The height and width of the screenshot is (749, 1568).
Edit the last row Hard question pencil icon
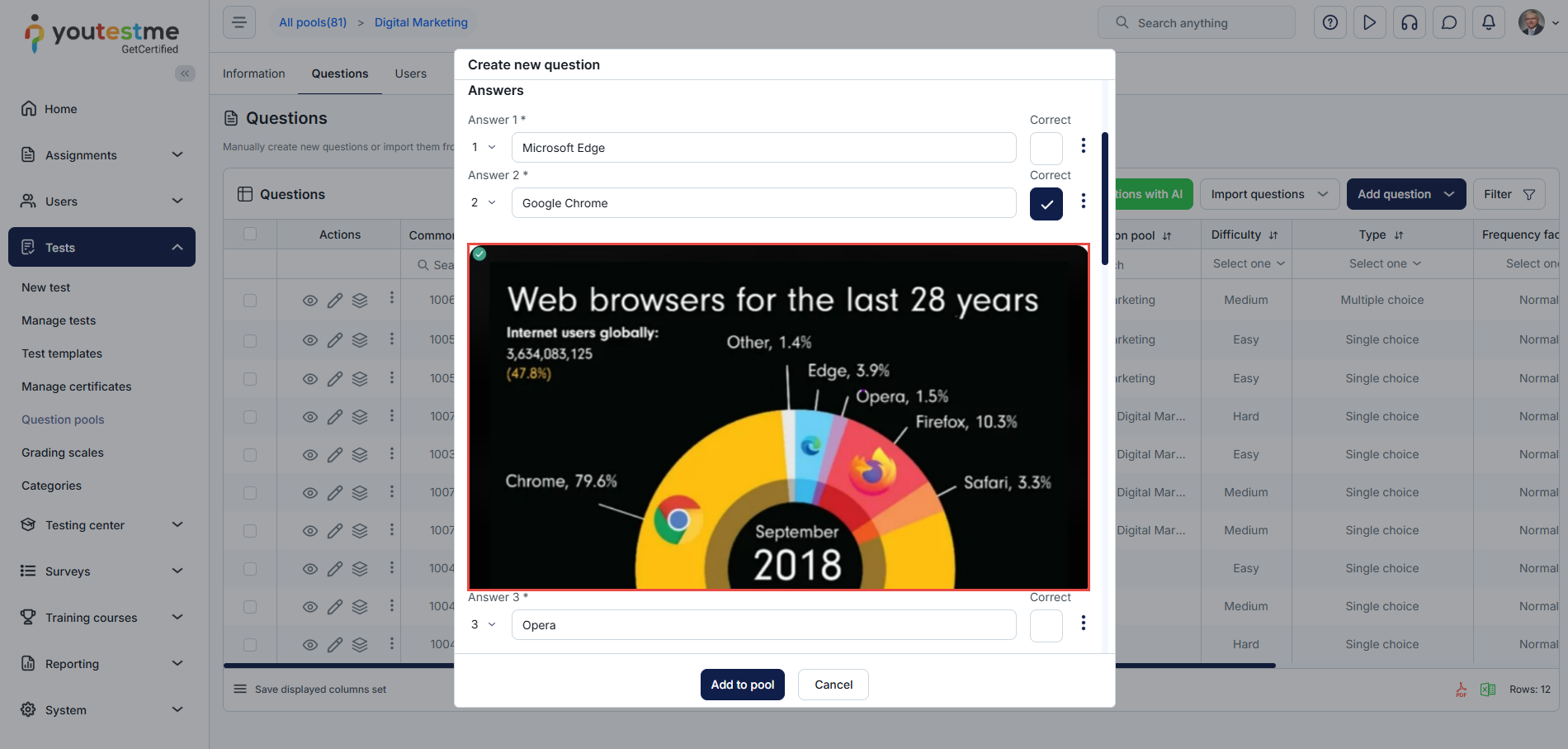click(x=335, y=645)
